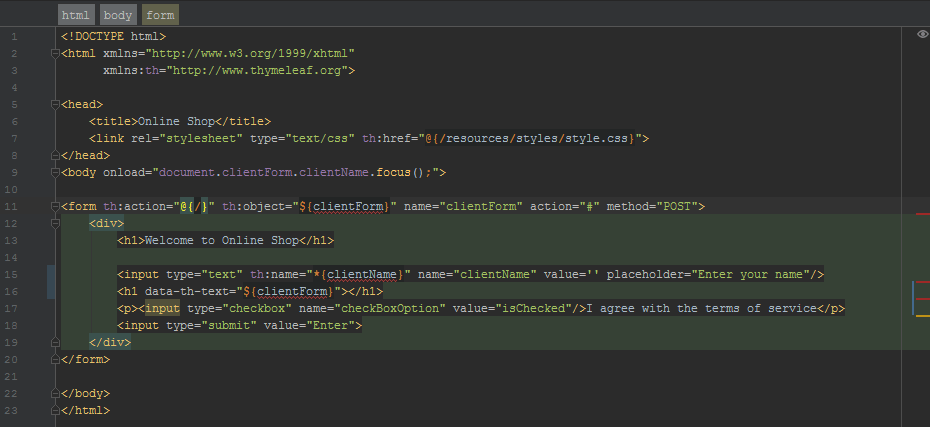The image size is (930, 427).
Task: Click the data-th-text ${clientForm} expression on line 16
Action: click(x=289, y=291)
